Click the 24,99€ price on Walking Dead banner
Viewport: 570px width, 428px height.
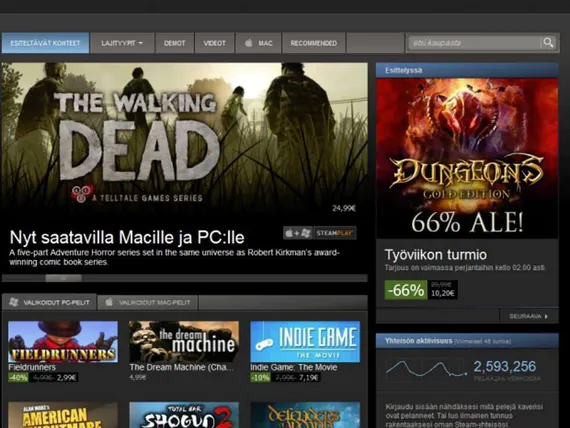click(x=344, y=208)
